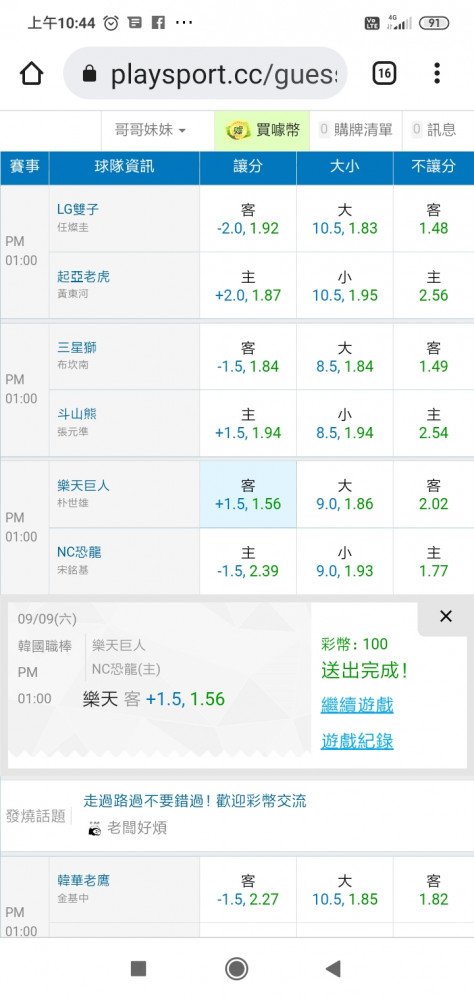Tap the coin icon beside 買噱幣
Screen dimensions: 474x1000
click(x=238, y=131)
